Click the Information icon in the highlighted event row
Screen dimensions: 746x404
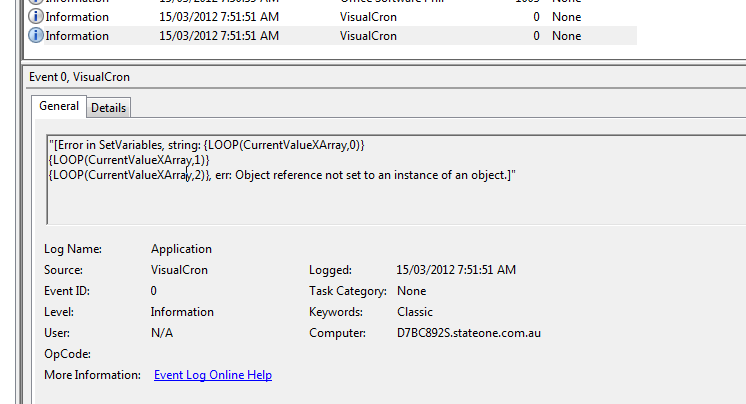coord(37,36)
